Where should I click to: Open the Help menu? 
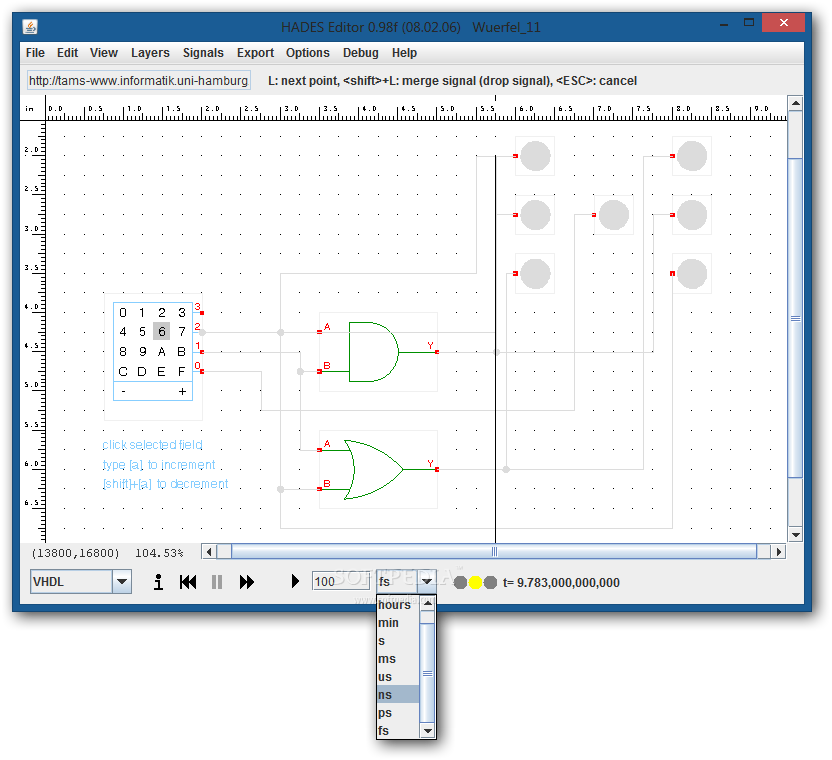404,53
